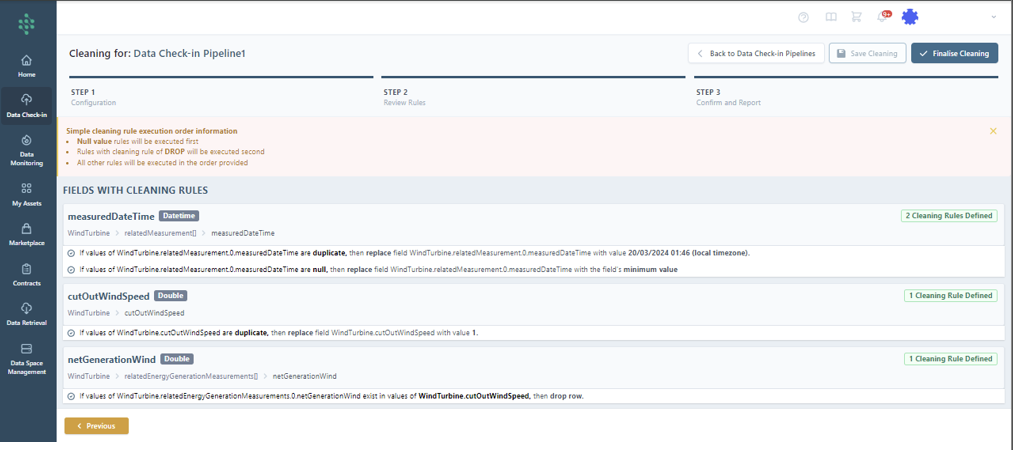
Task: Go to My Assets section
Action: click(x=27, y=194)
